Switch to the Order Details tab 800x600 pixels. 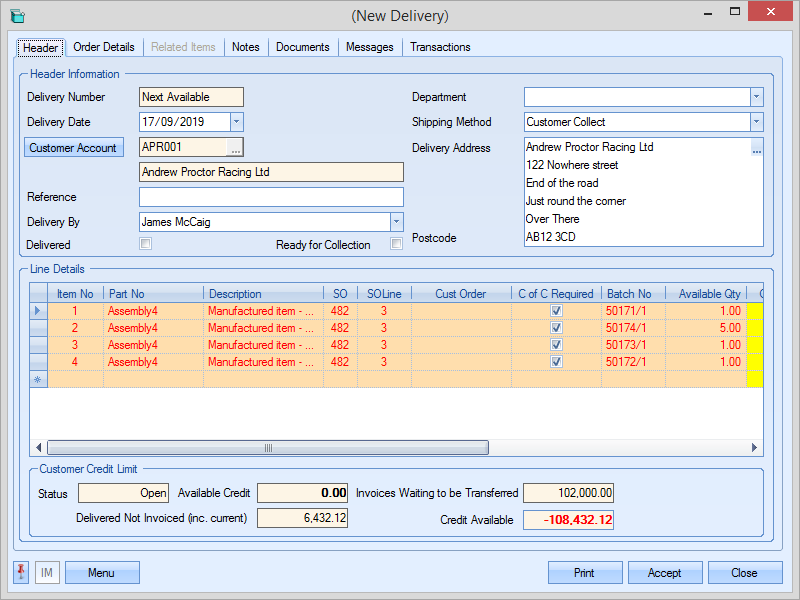click(104, 47)
